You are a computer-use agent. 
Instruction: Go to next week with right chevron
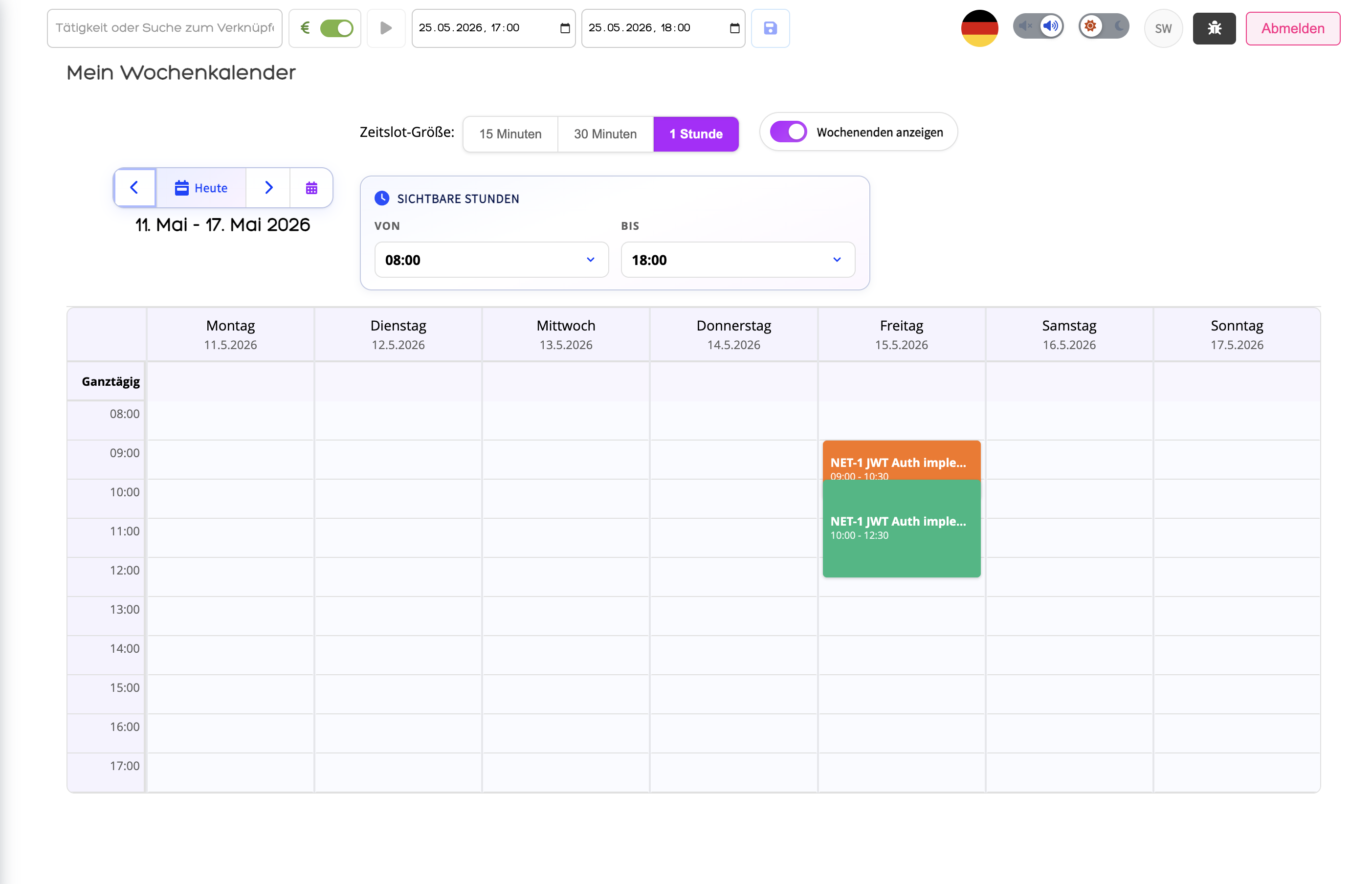click(268, 188)
